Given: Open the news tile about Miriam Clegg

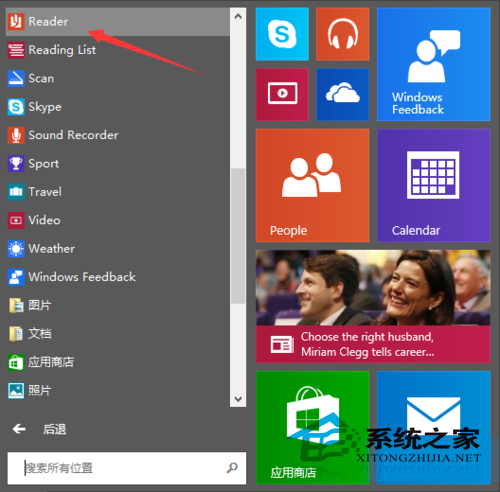Looking at the screenshot, I should pyautogui.click(x=373, y=306).
